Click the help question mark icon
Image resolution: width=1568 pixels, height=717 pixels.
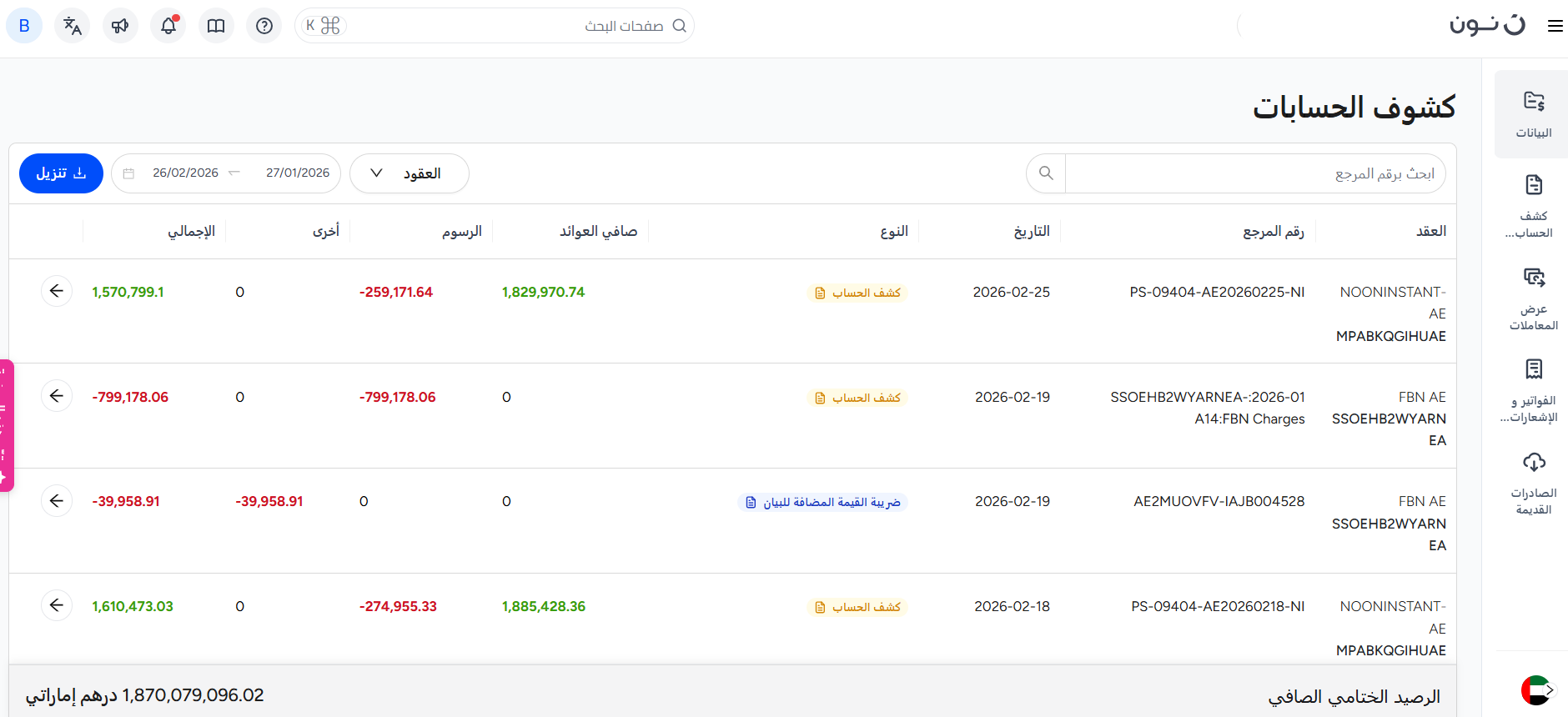pyautogui.click(x=264, y=26)
